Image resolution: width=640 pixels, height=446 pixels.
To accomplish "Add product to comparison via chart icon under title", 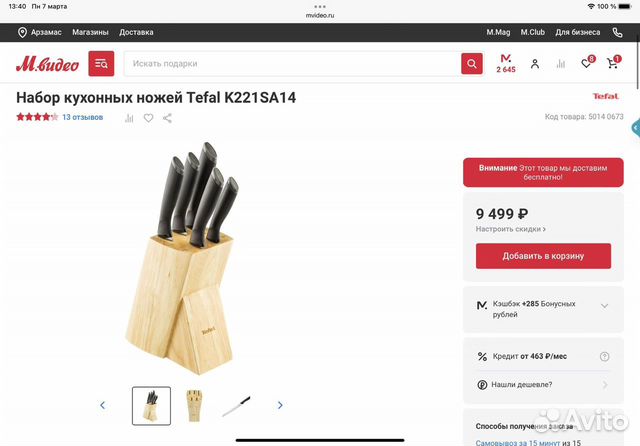I will 129,118.
